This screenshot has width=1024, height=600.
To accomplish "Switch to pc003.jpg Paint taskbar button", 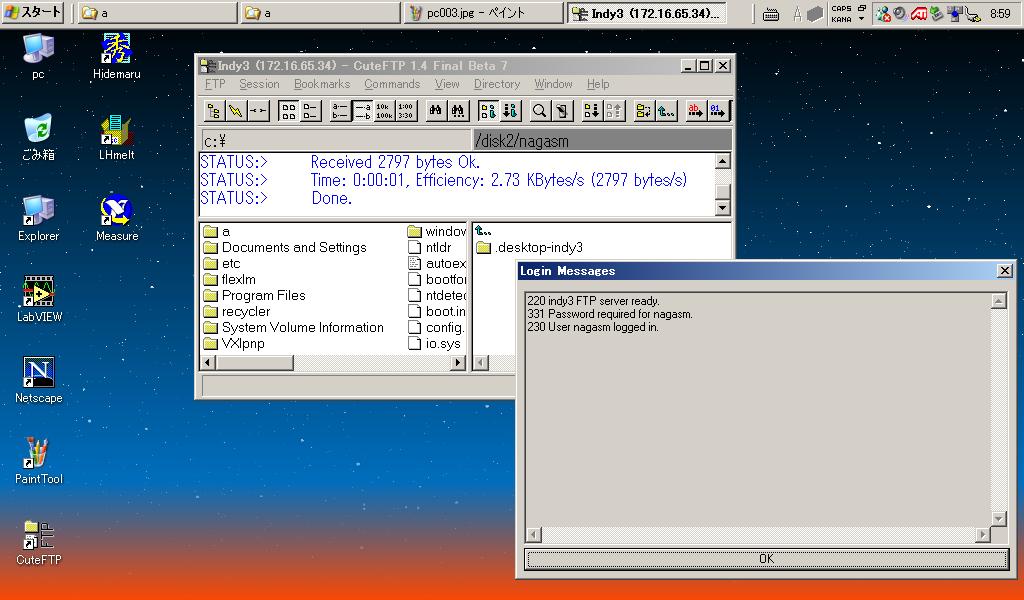I will tap(484, 13).
